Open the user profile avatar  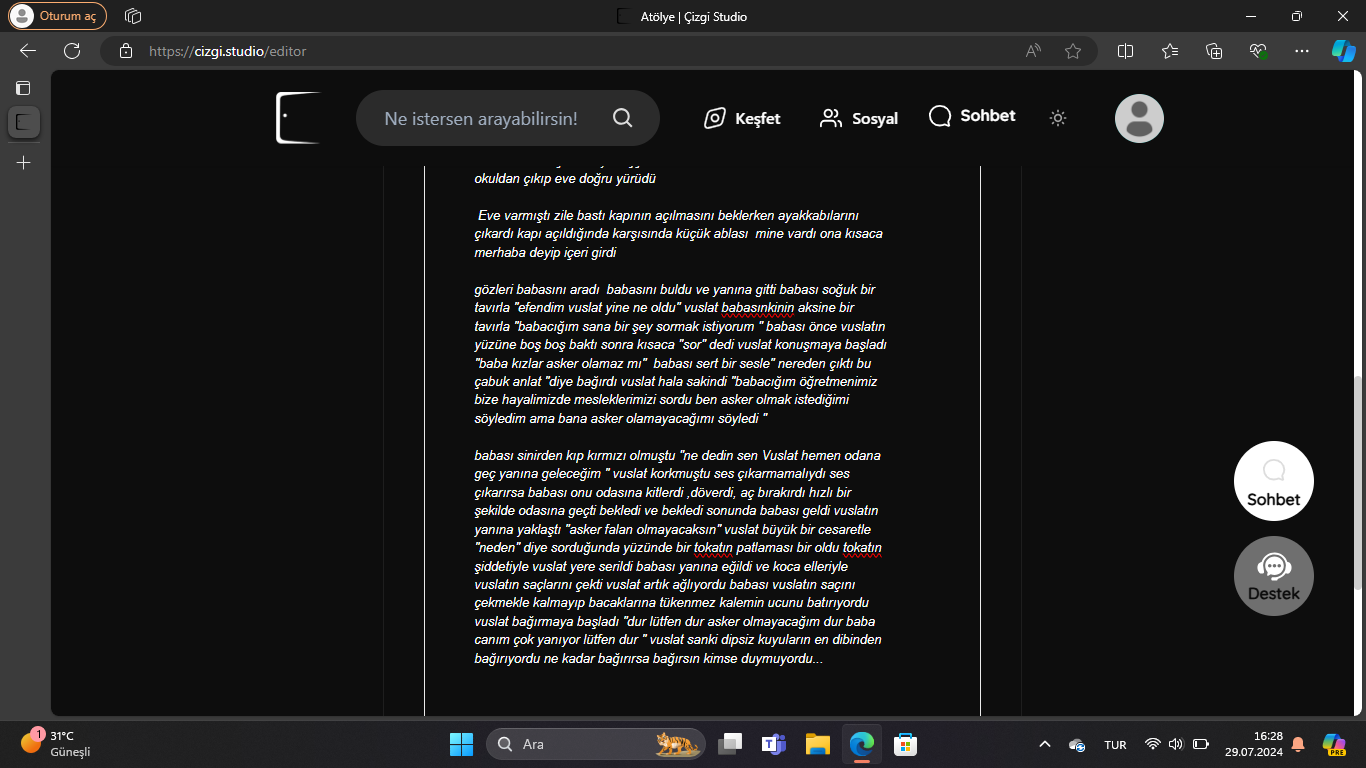click(1139, 118)
